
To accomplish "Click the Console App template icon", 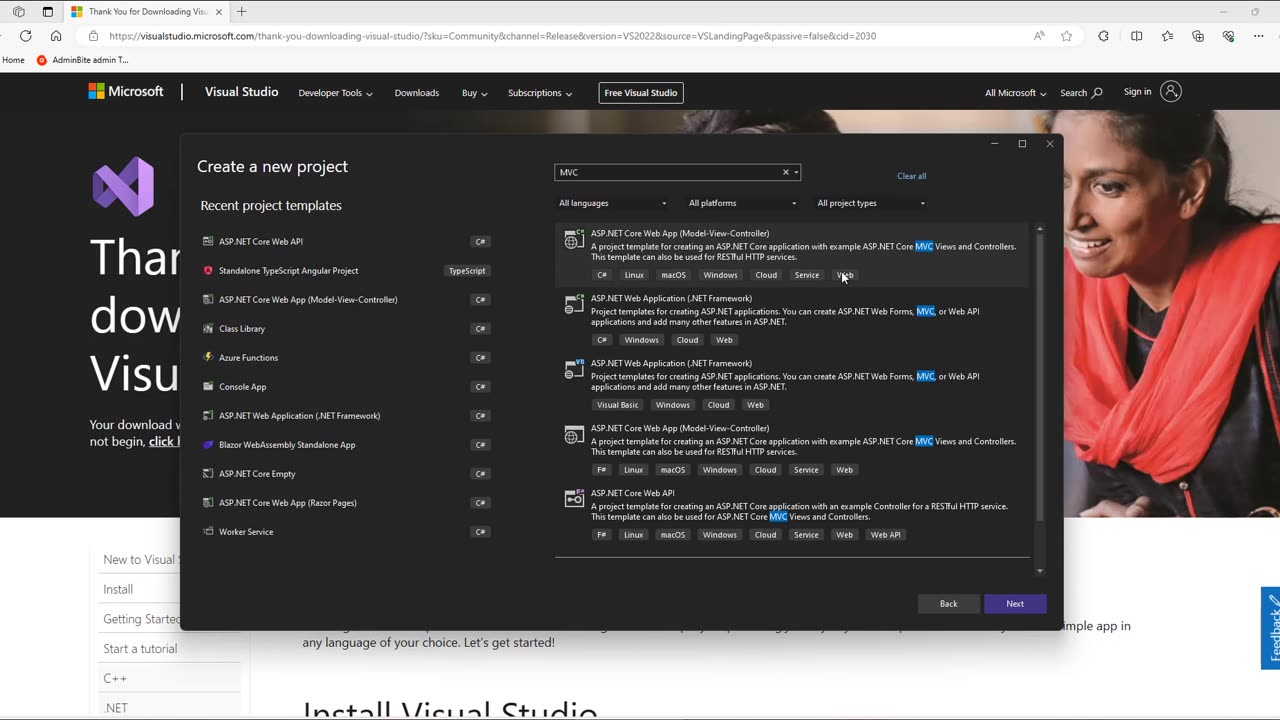I will point(208,386).
